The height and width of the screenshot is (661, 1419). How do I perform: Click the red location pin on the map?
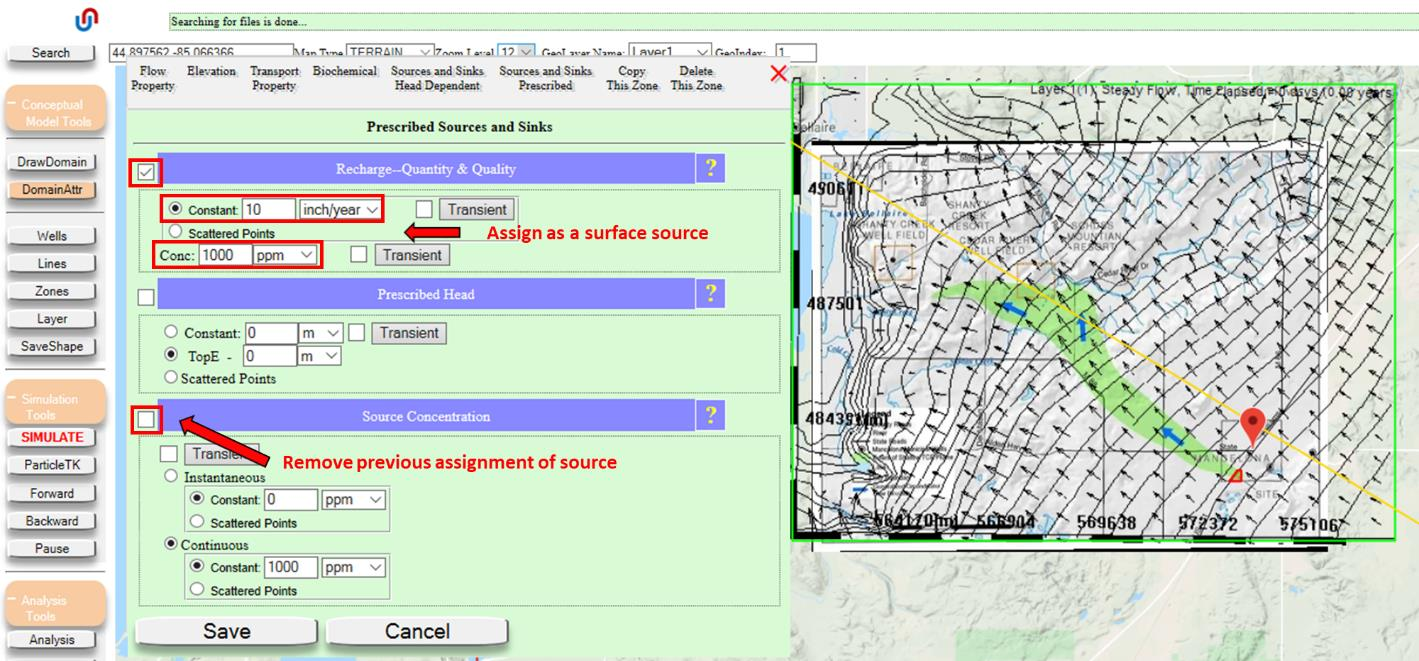pyautogui.click(x=1252, y=429)
